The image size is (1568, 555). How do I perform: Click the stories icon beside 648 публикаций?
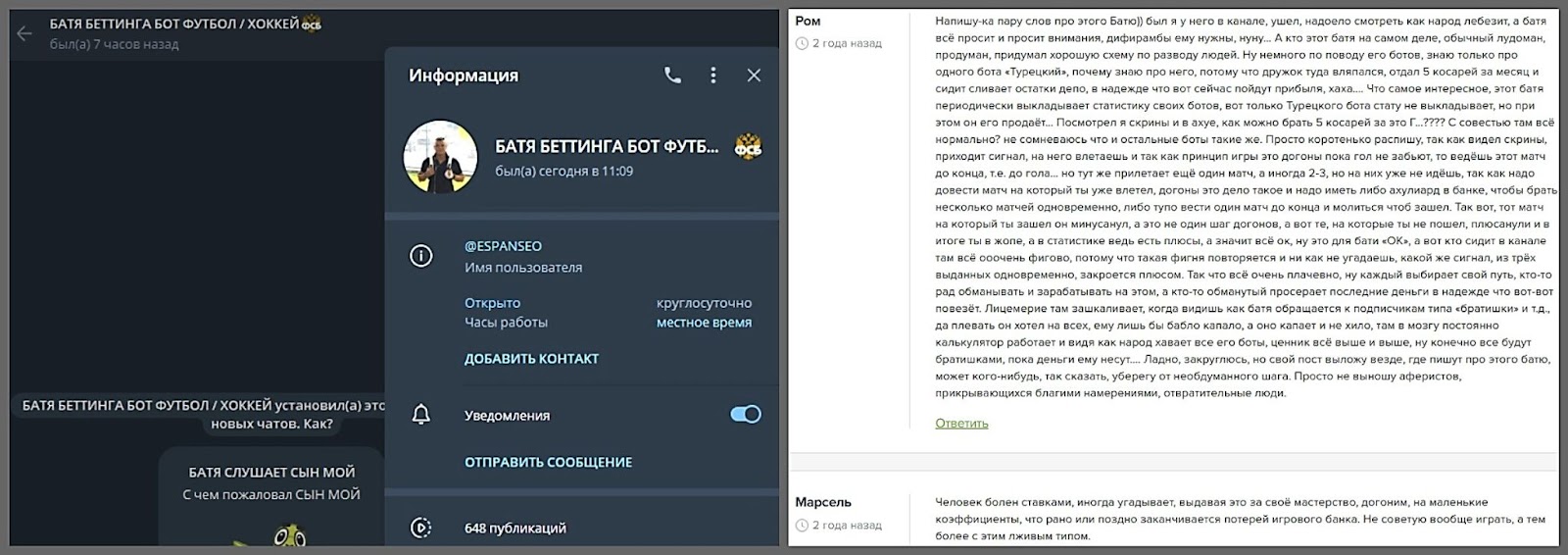click(420, 528)
